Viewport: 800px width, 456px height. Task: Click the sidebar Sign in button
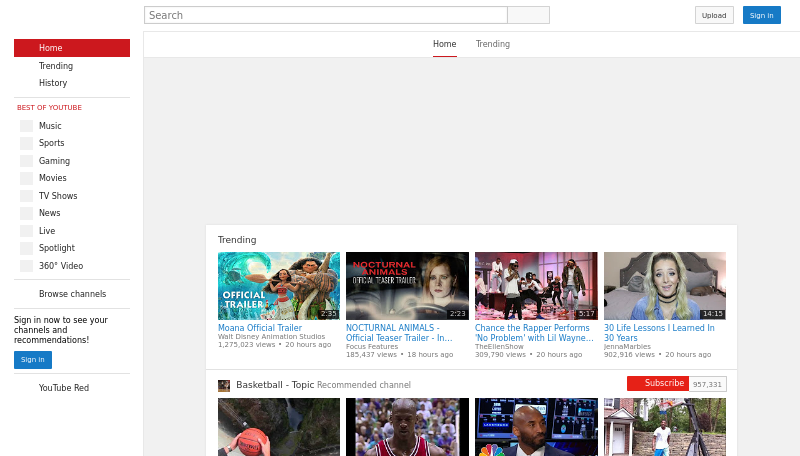pos(33,360)
